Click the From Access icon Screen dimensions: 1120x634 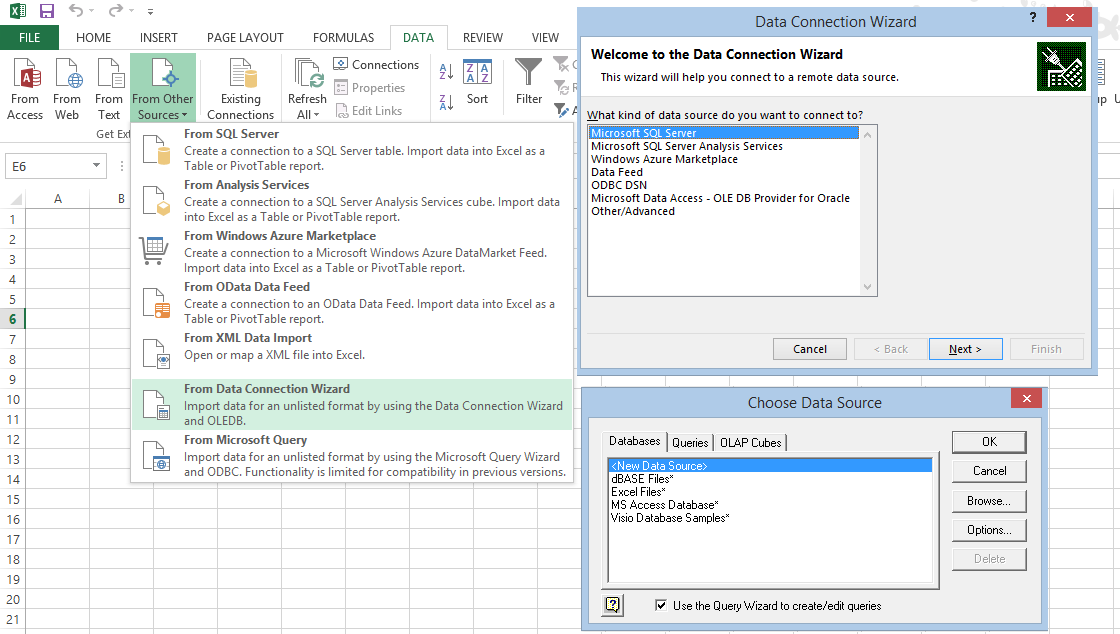tap(25, 89)
